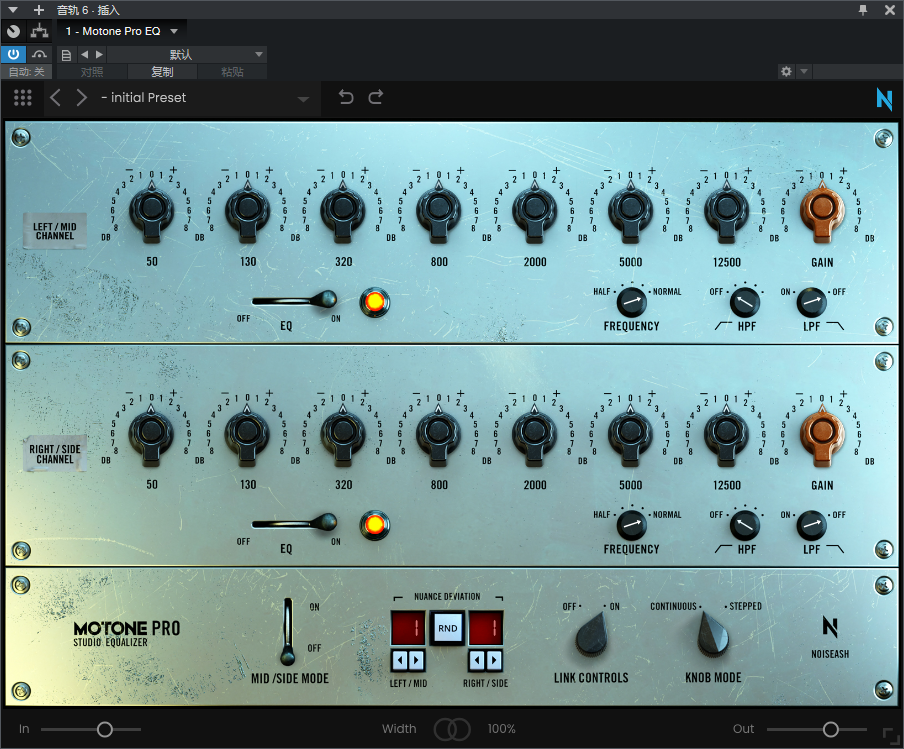This screenshot has width=904, height=749.
Task: Toggle the Right/Side LPF knob
Action: click(812, 525)
